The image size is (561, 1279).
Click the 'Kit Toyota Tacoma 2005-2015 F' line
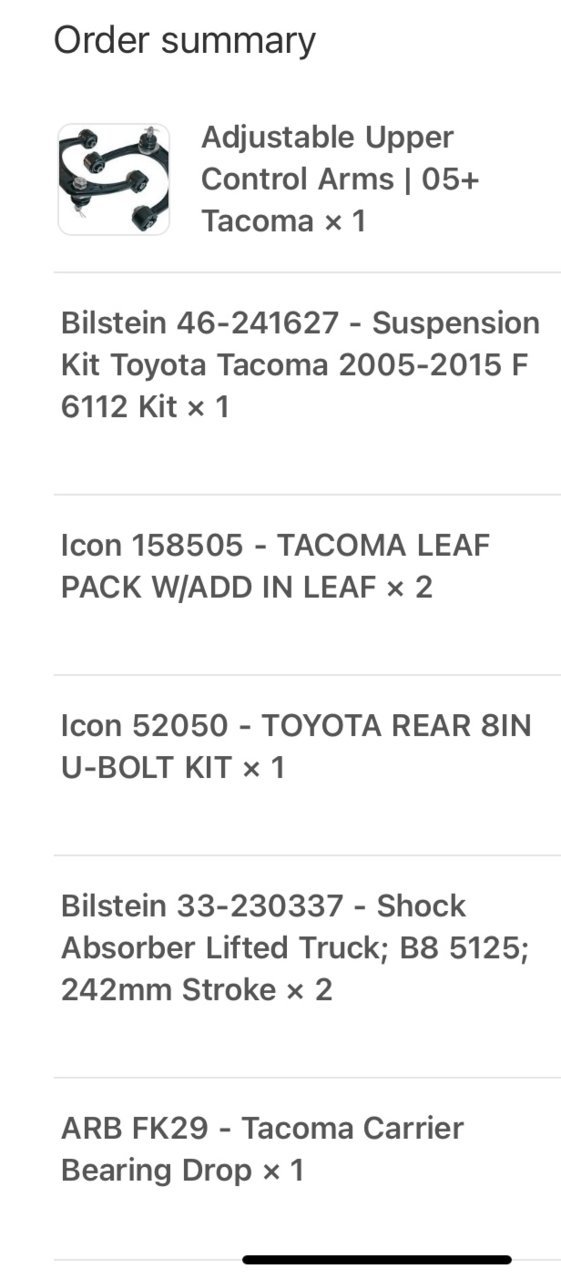pos(295,365)
